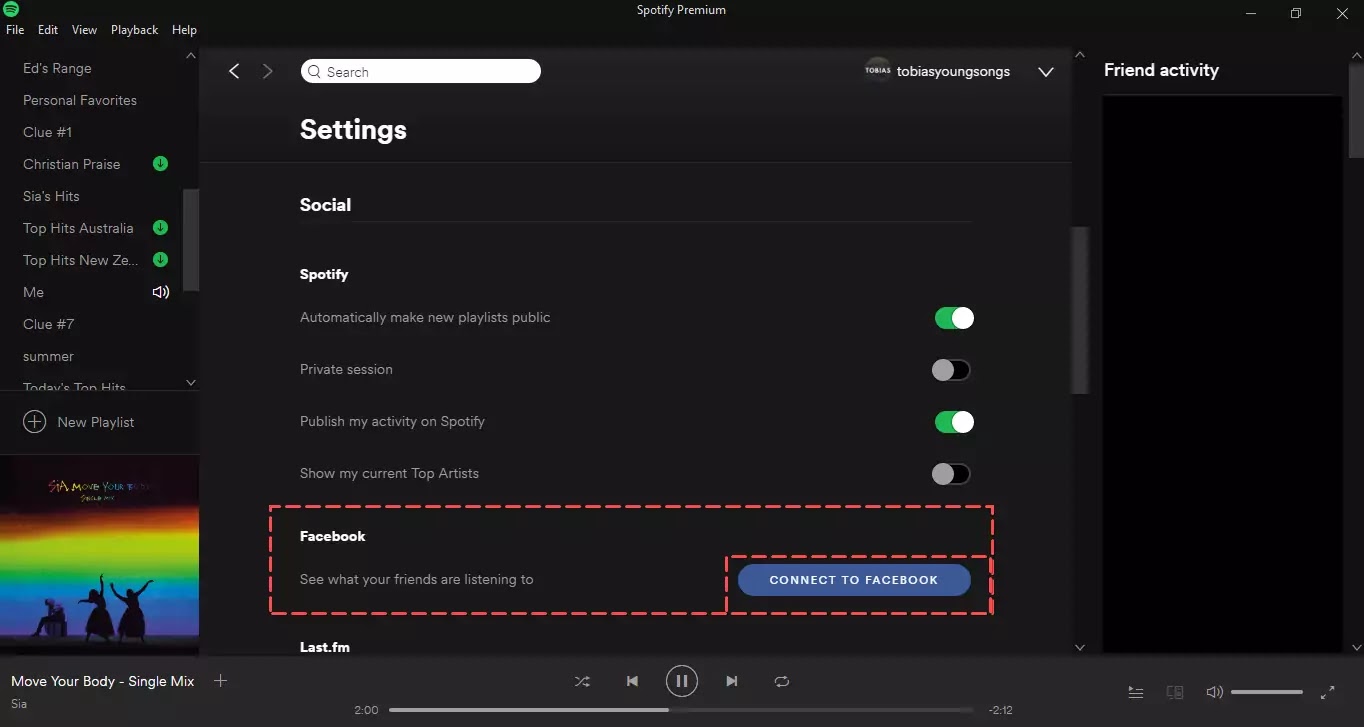Image resolution: width=1364 pixels, height=727 pixels.
Task: Add current song with the plus icon
Action: [x=221, y=681]
